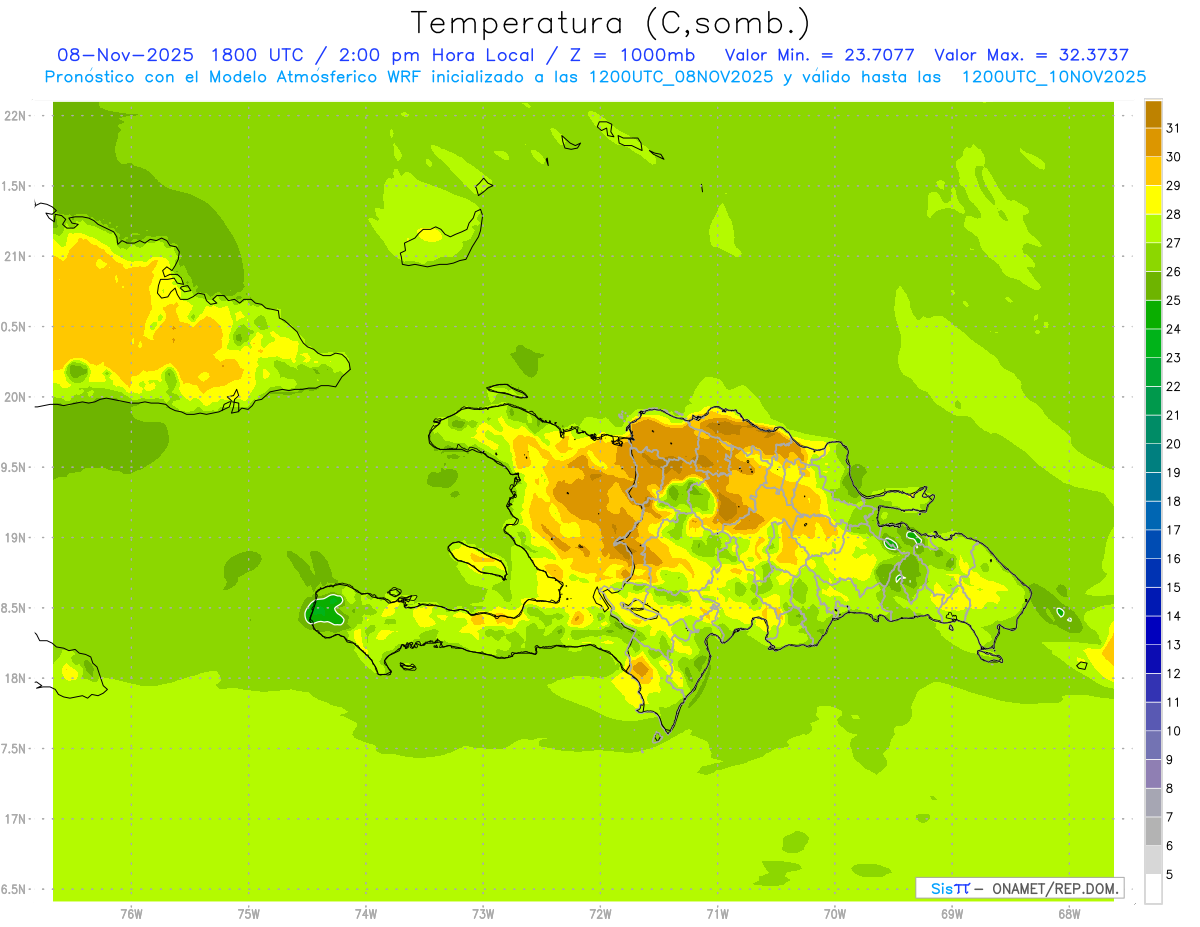1200x927 pixels.
Task: Click the "22N" latitude axis label
Action: (x=16, y=116)
